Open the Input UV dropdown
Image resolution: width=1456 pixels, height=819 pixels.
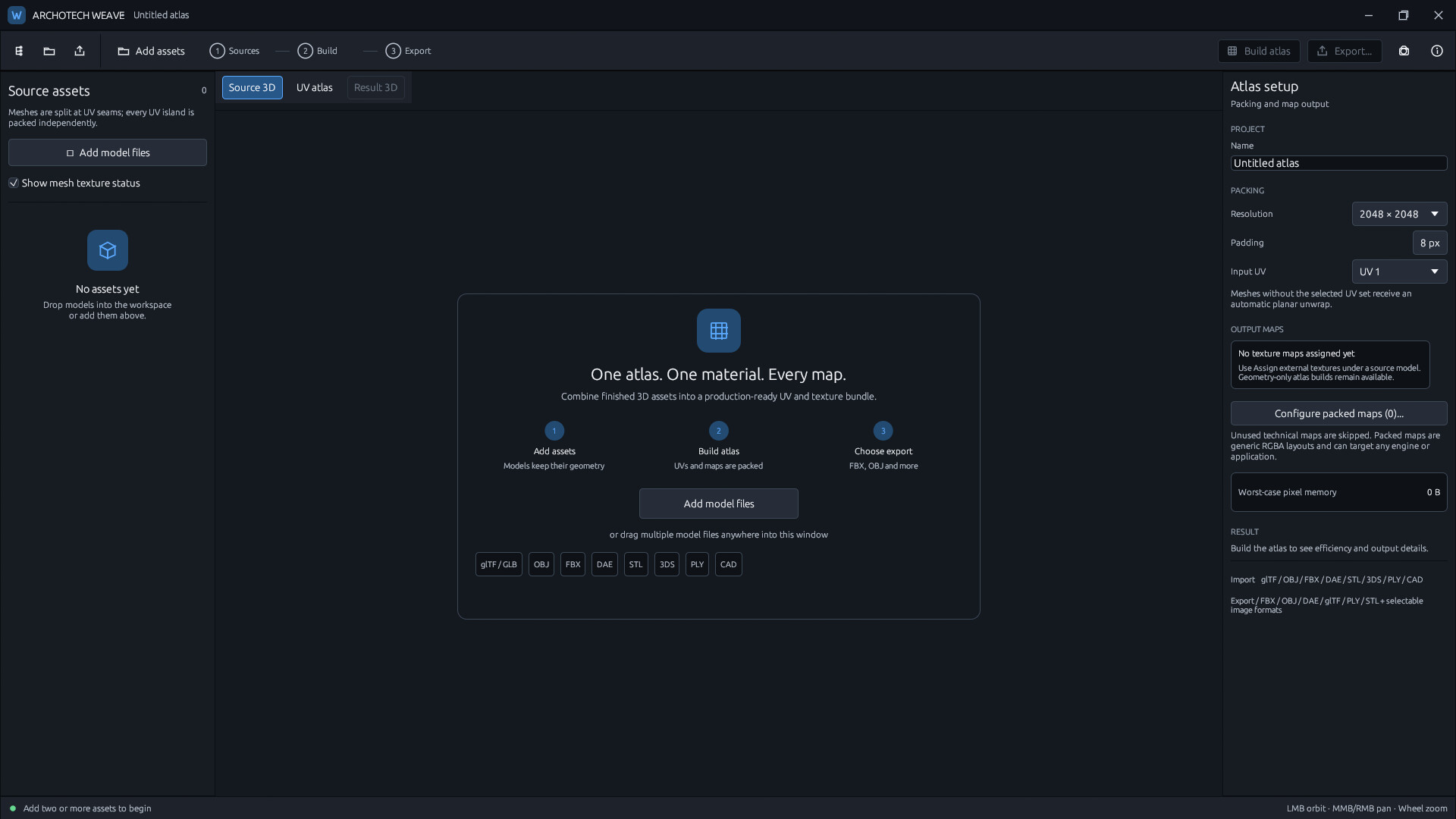1399,271
